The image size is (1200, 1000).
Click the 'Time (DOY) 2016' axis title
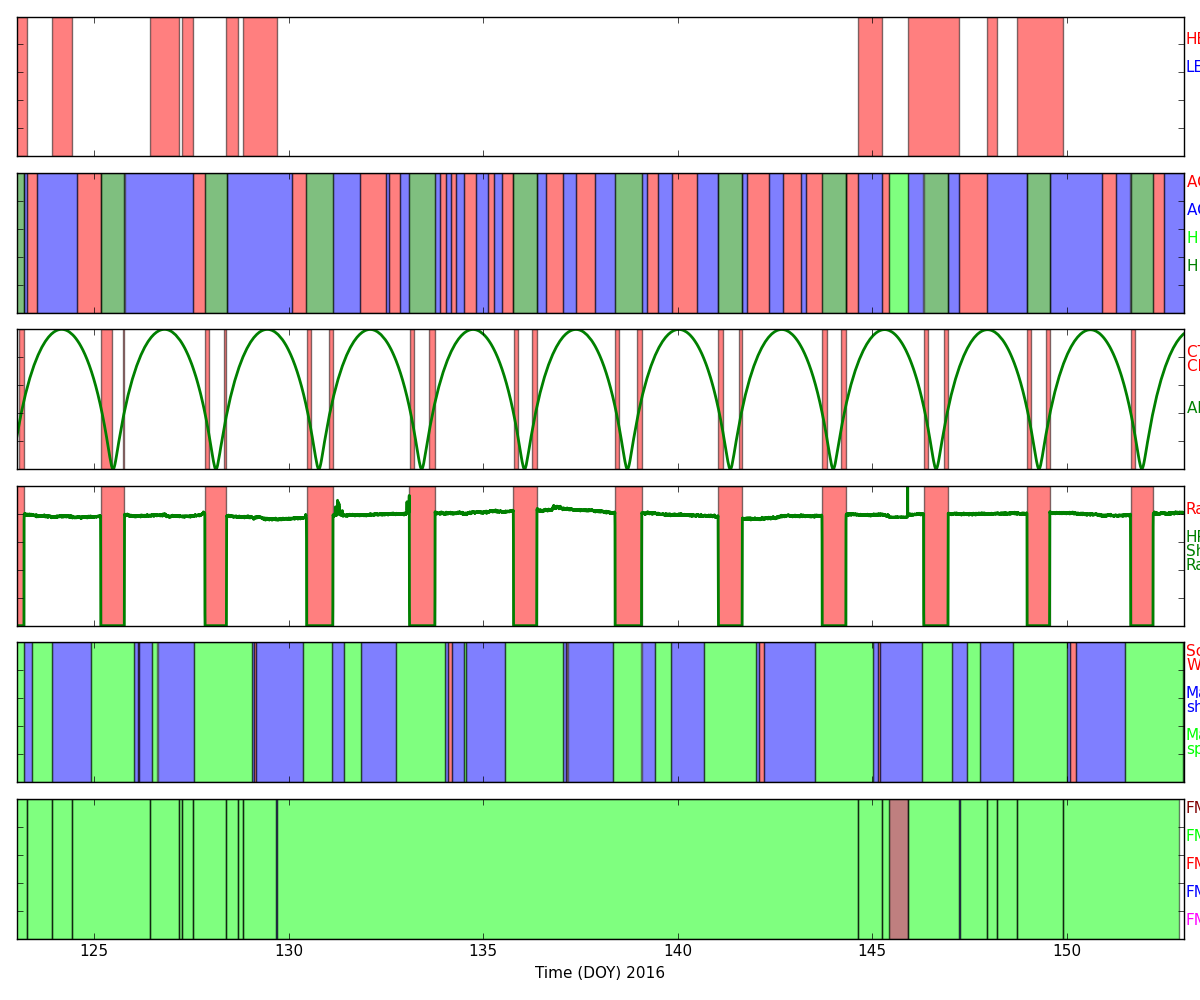(x=599, y=973)
